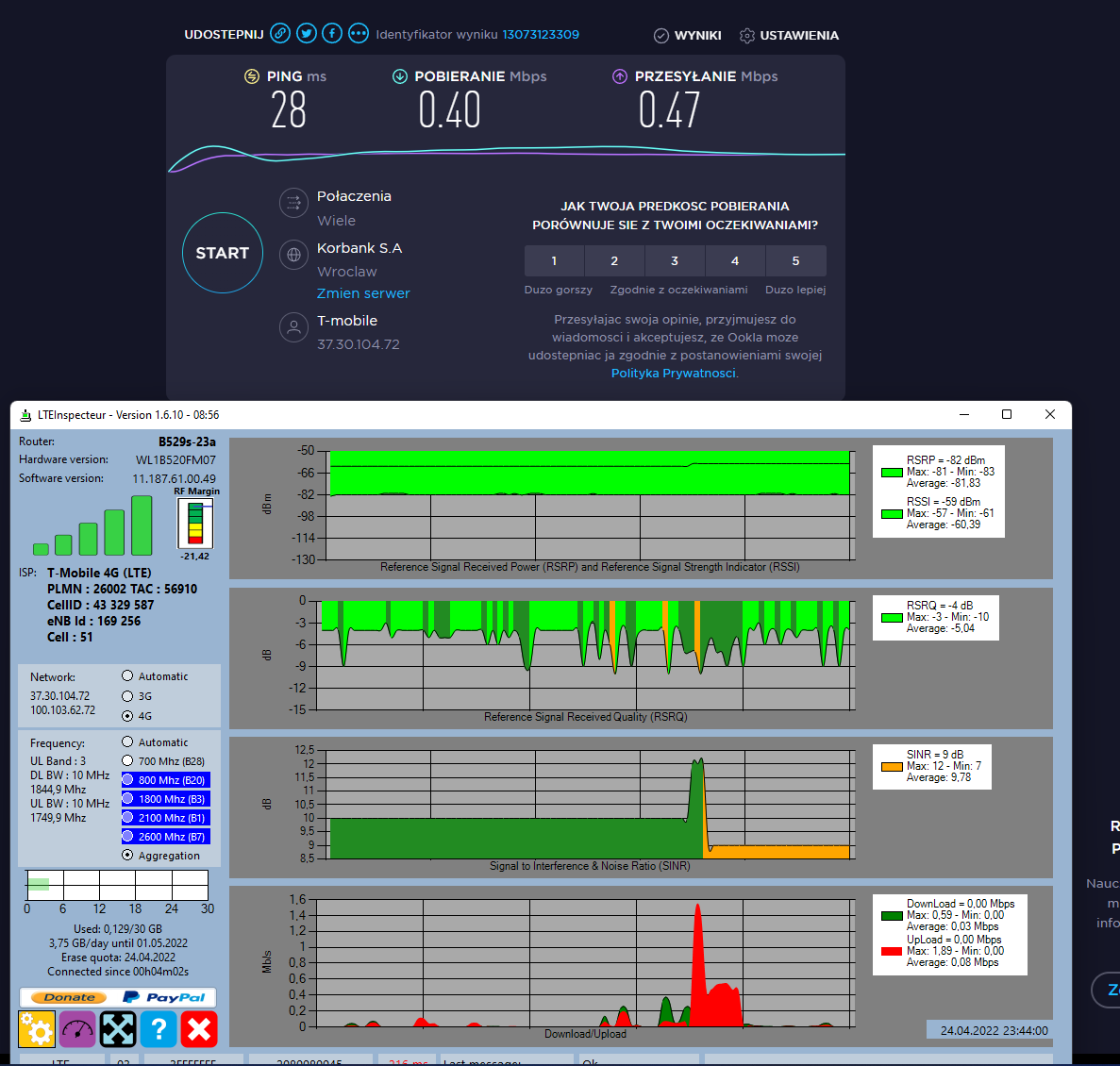The image size is (1120, 1066).
Task: Rate download speed as 5
Action: tap(795, 260)
